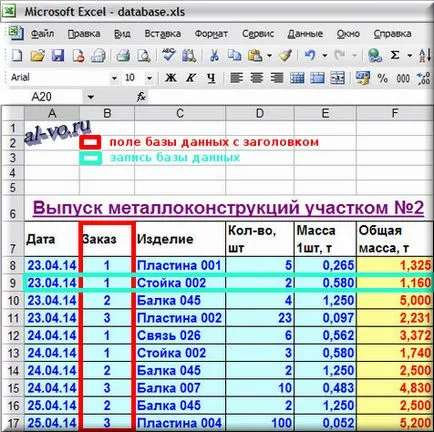Image resolution: width=434 pixels, height=432 pixels.
Task: Save the workbook with the floppy disk icon
Action: [x=58, y=55]
